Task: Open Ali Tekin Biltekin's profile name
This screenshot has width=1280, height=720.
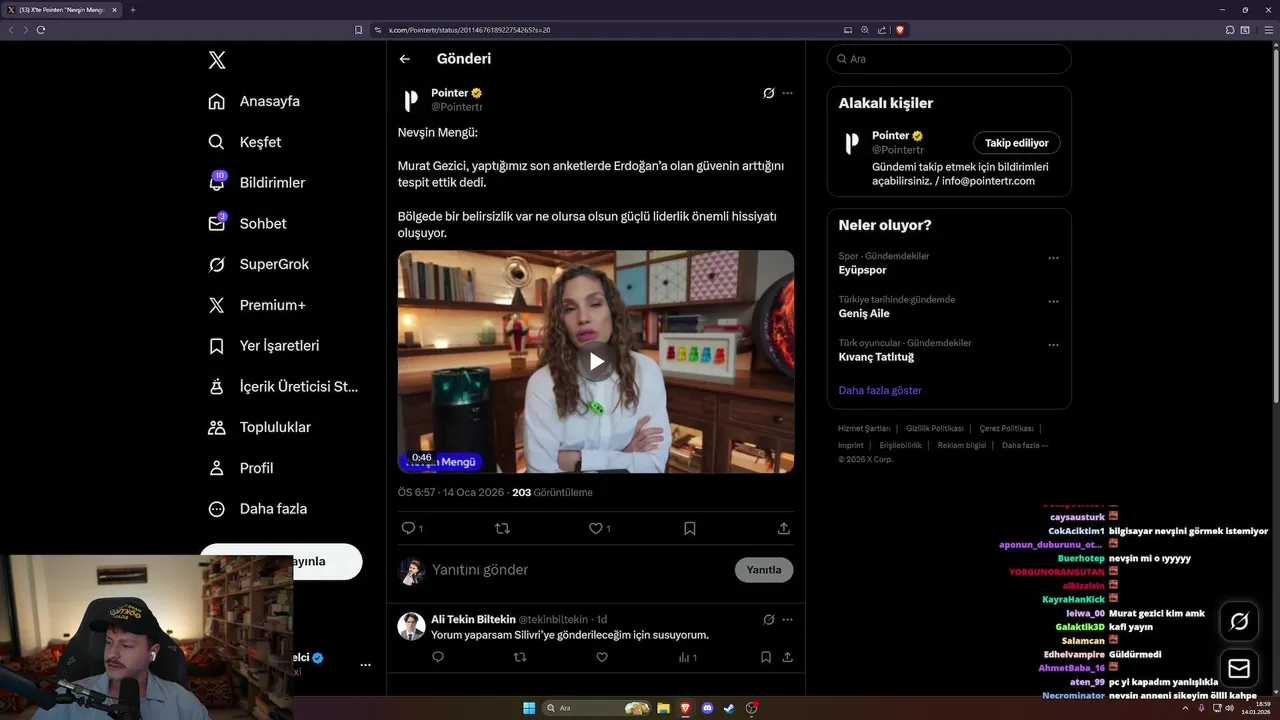Action: coord(473,619)
